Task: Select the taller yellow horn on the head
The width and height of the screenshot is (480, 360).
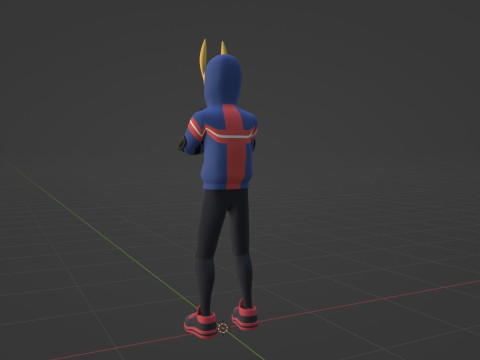Action: [203, 60]
